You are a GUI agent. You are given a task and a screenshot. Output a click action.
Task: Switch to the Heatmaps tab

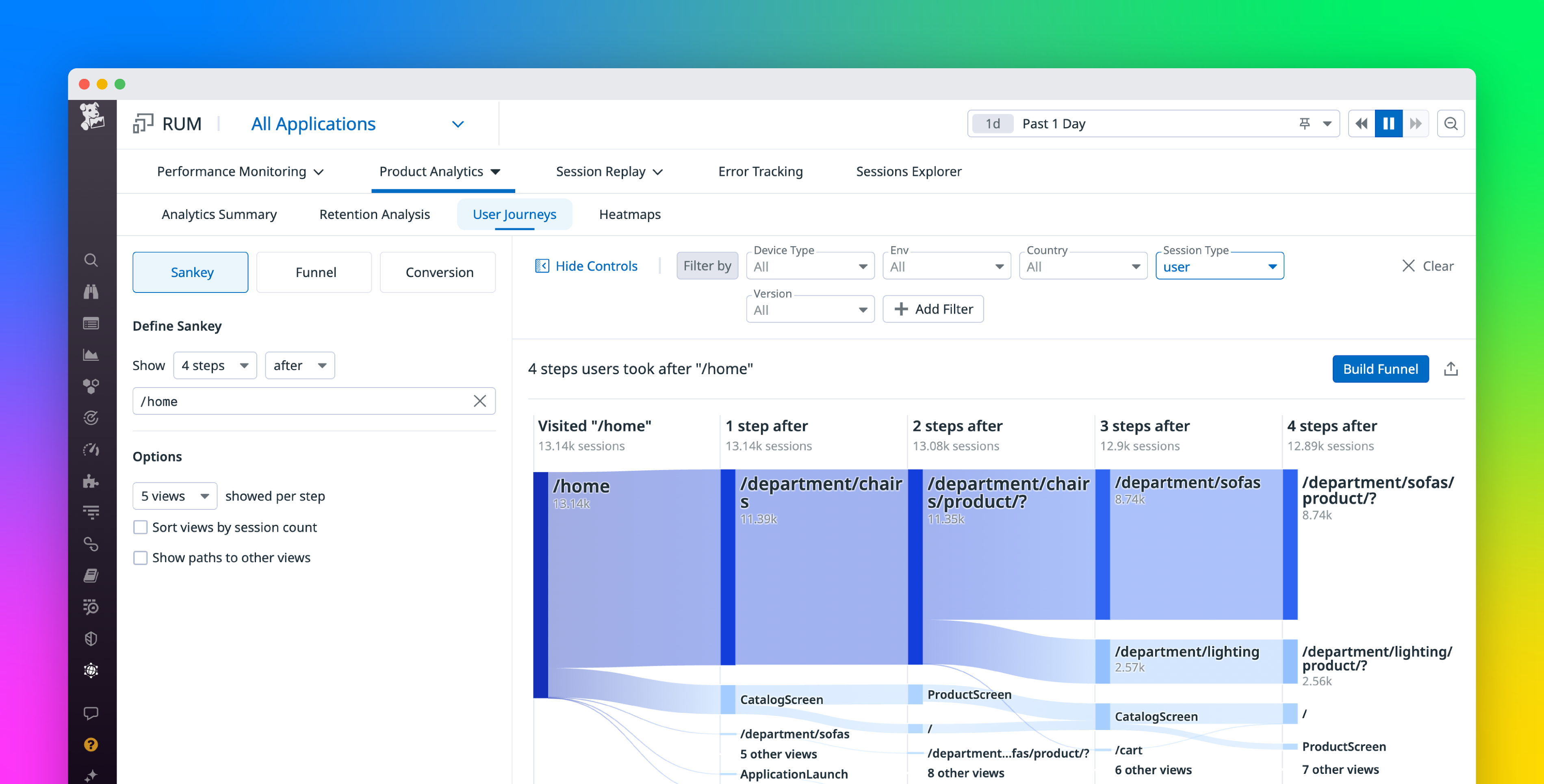(629, 214)
